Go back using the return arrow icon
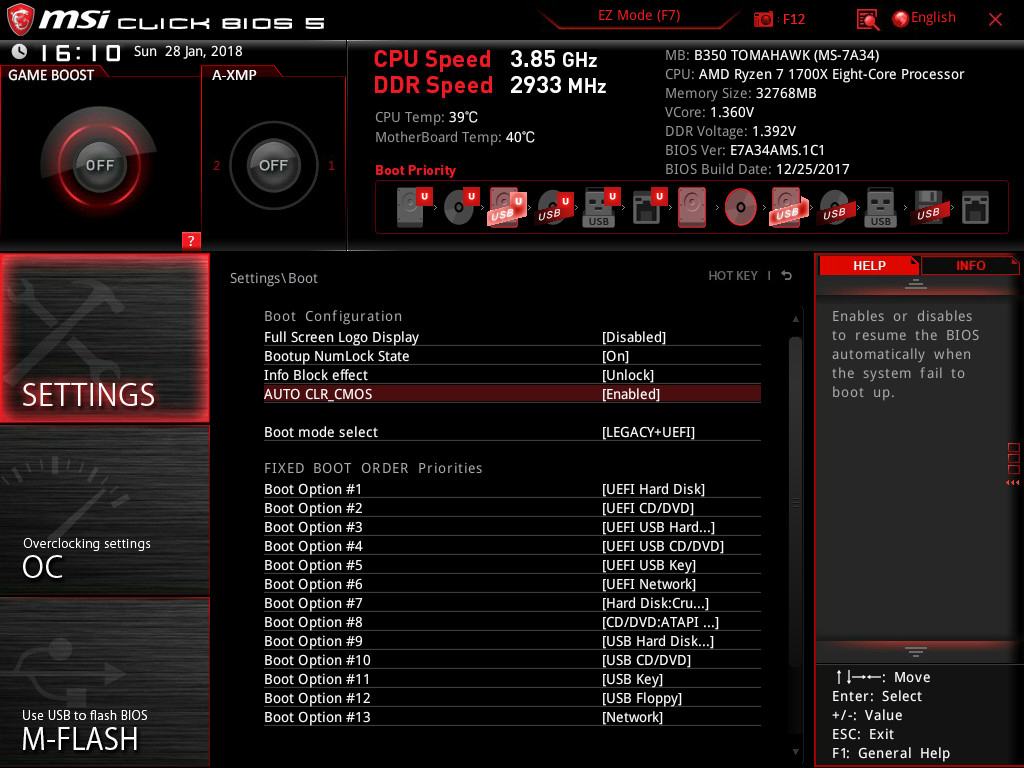The height and width of the screenshot is (768, 1024). (787, 276)
